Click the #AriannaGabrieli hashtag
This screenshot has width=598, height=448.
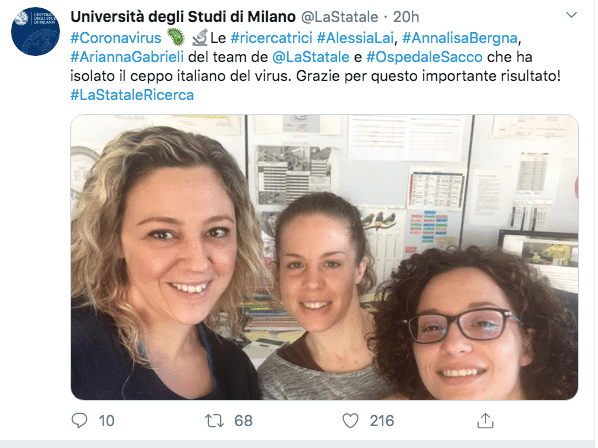pyautogui.click(x=127, y=57)
